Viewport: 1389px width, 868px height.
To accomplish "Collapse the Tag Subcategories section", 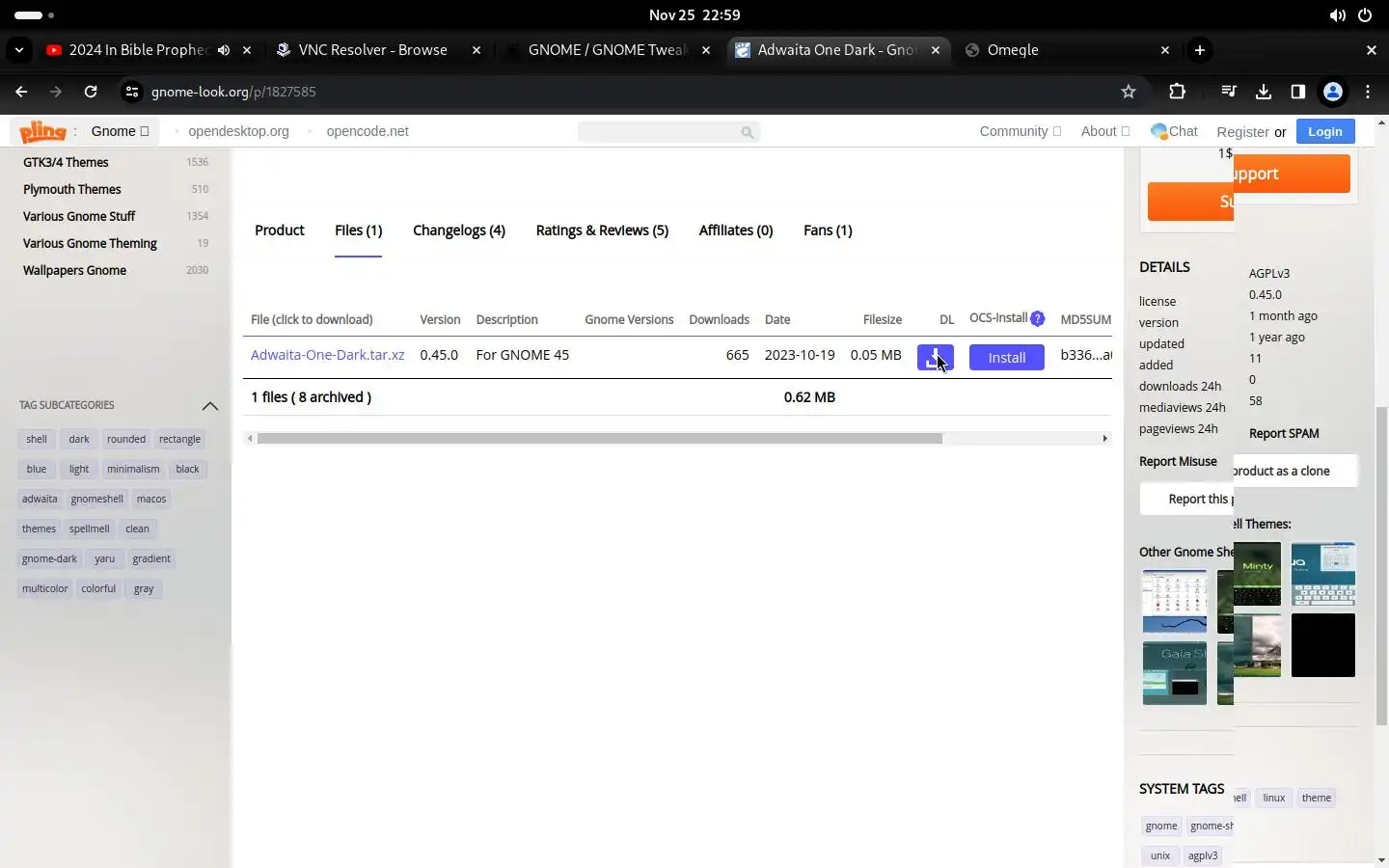I will [209, 406].
